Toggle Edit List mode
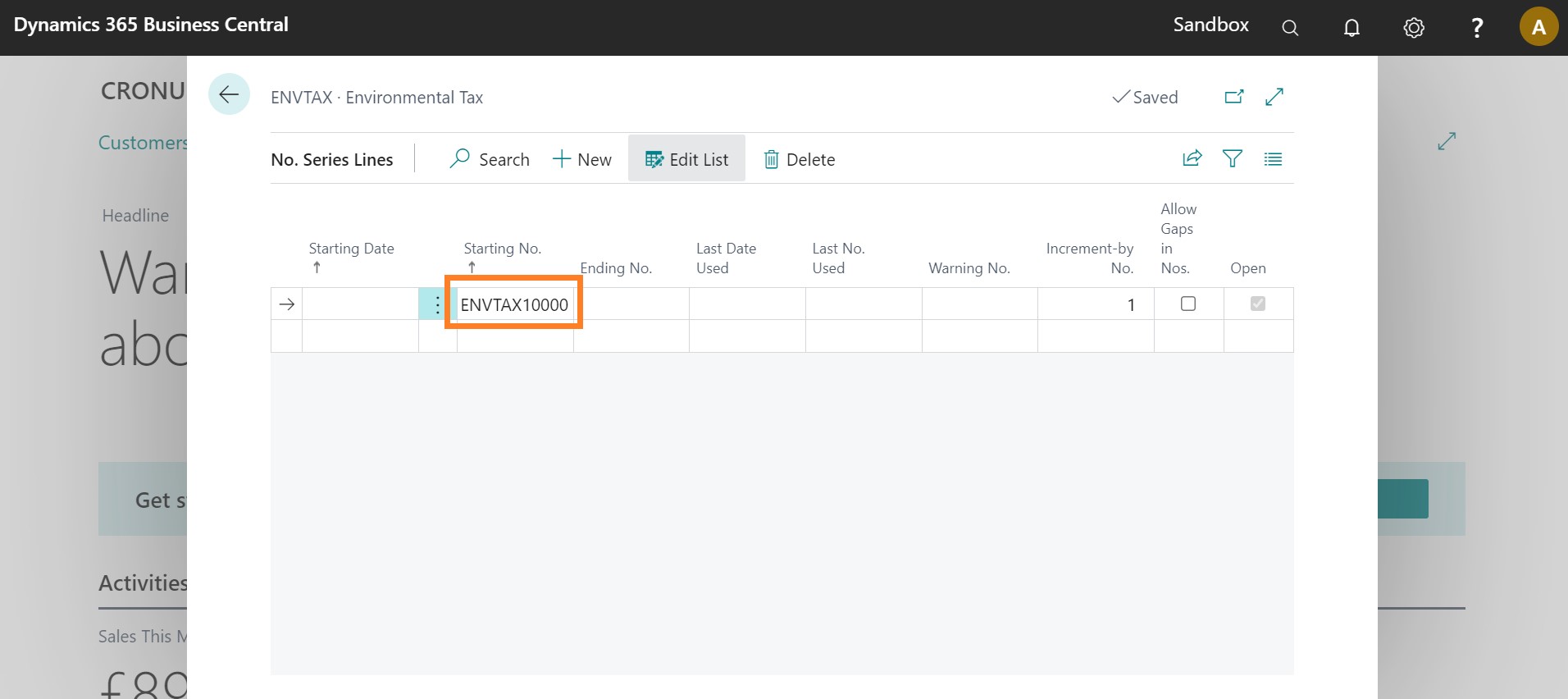 click(x=686, y=159)
